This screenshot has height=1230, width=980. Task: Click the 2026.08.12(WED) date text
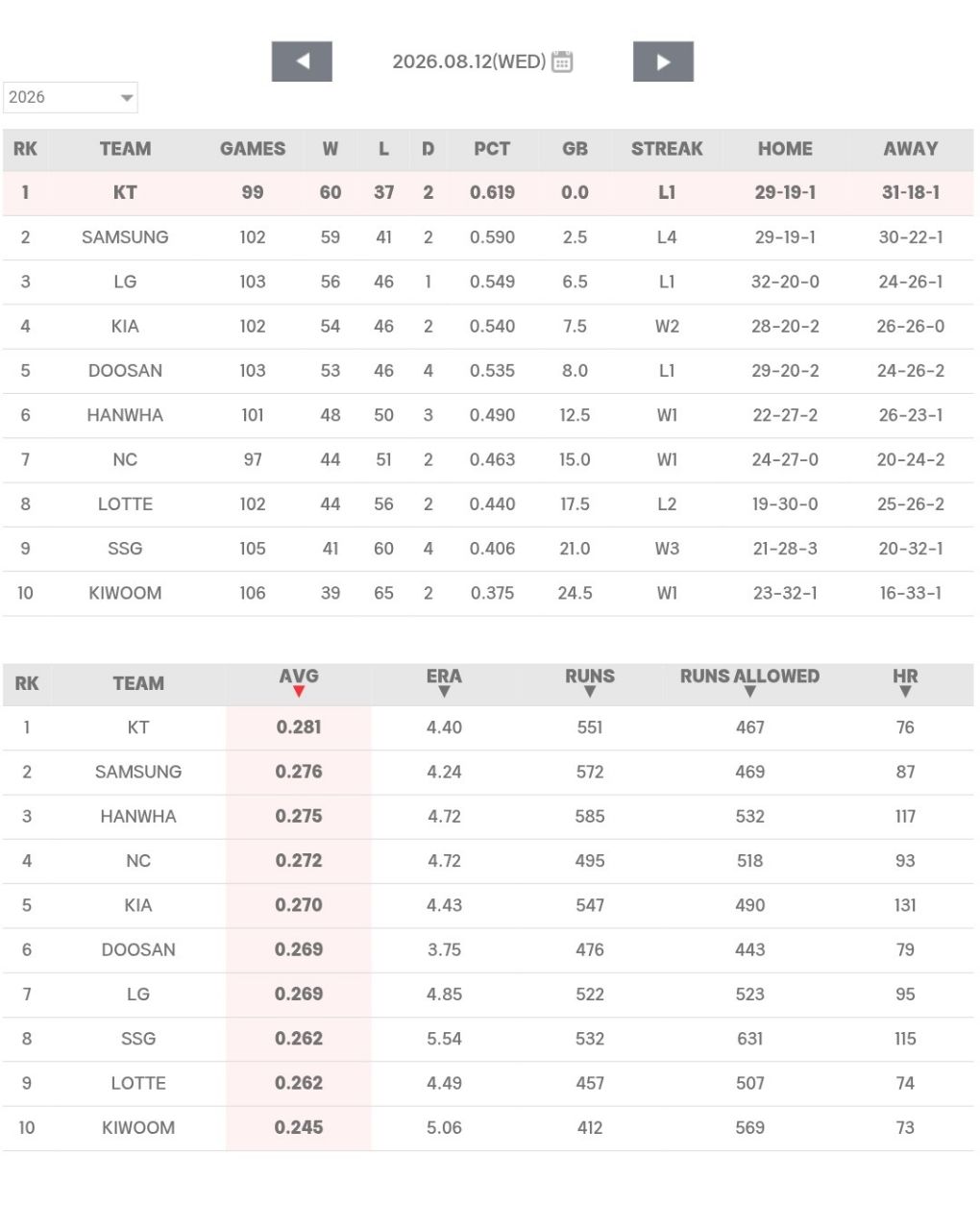point(469,61)
